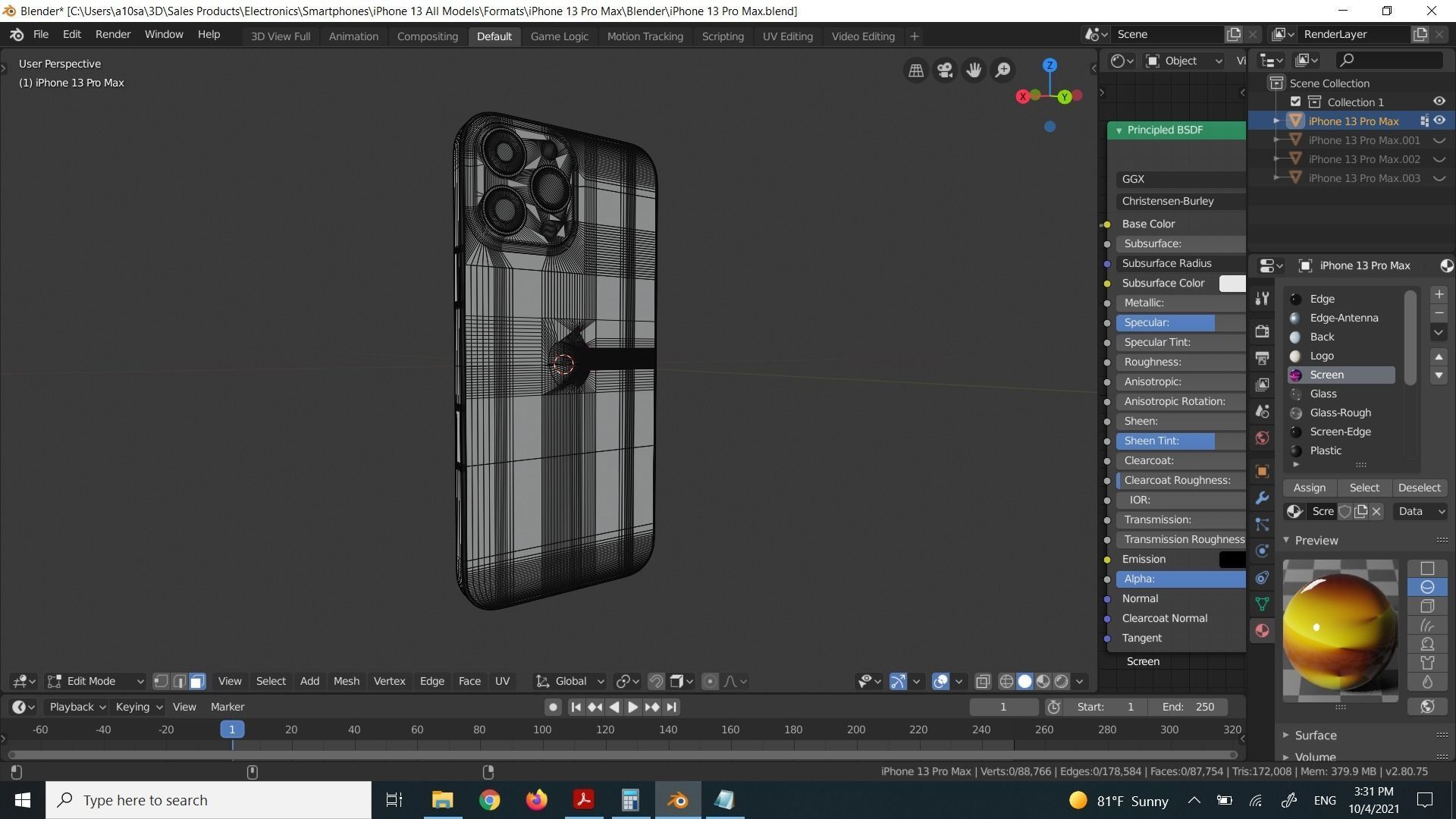
Task: Uncheck the Collection 1 checkbox
Action: (x=1295, y=102)
